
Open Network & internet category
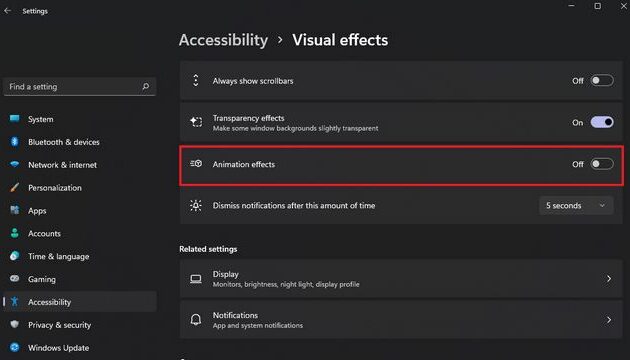(80, 165)
